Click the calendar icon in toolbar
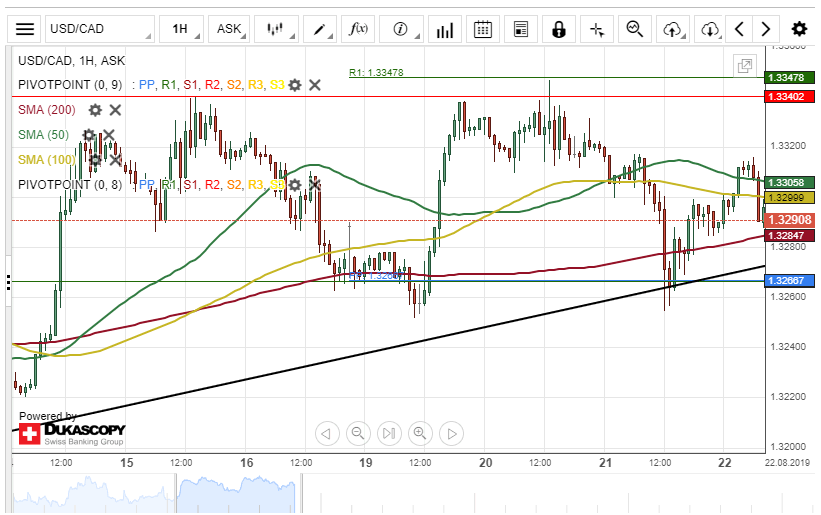Screen dimensions: 821x515 pyautogui.click(x=482, y=29)
